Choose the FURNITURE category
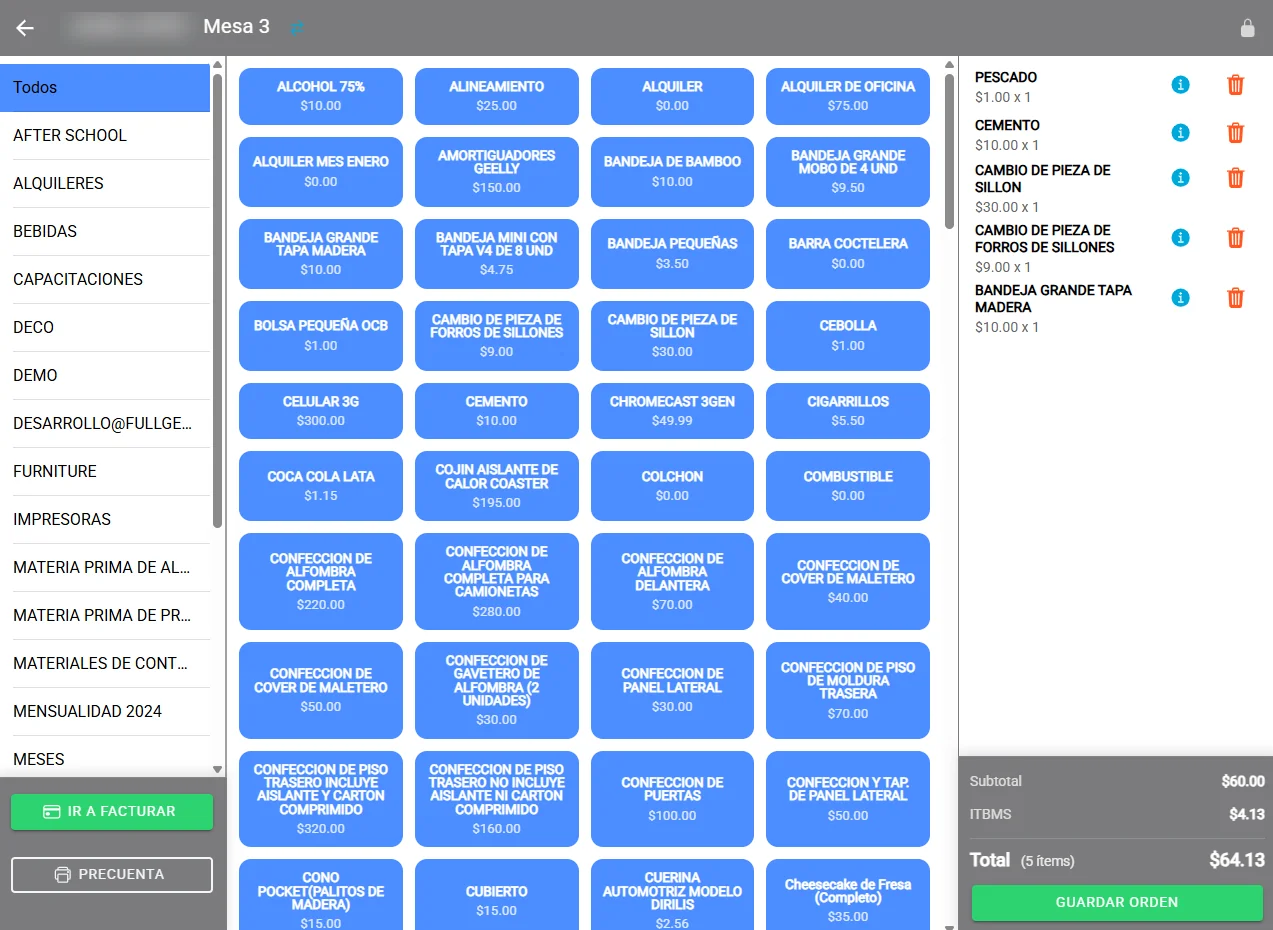 coord(105,471)
